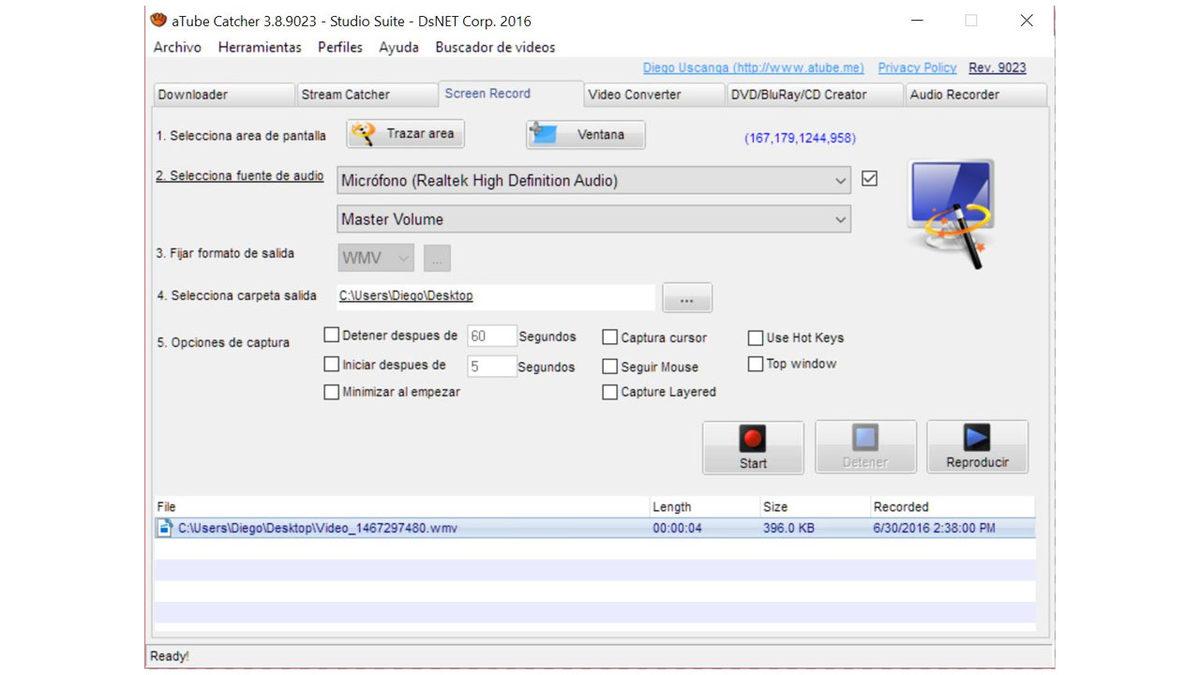Open the Master Volume dropdown
Screen dimensions: 1200x675
tap(840, 219)
